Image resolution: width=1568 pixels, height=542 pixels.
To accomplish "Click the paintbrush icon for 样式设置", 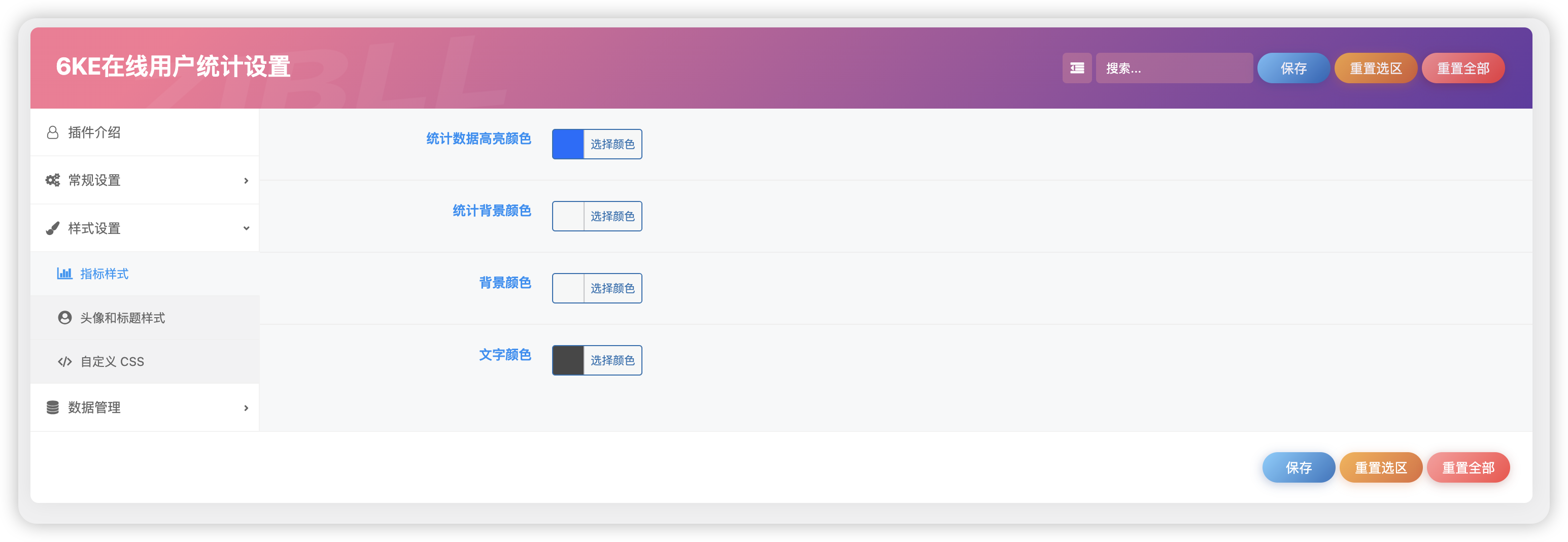I will 53,228.
